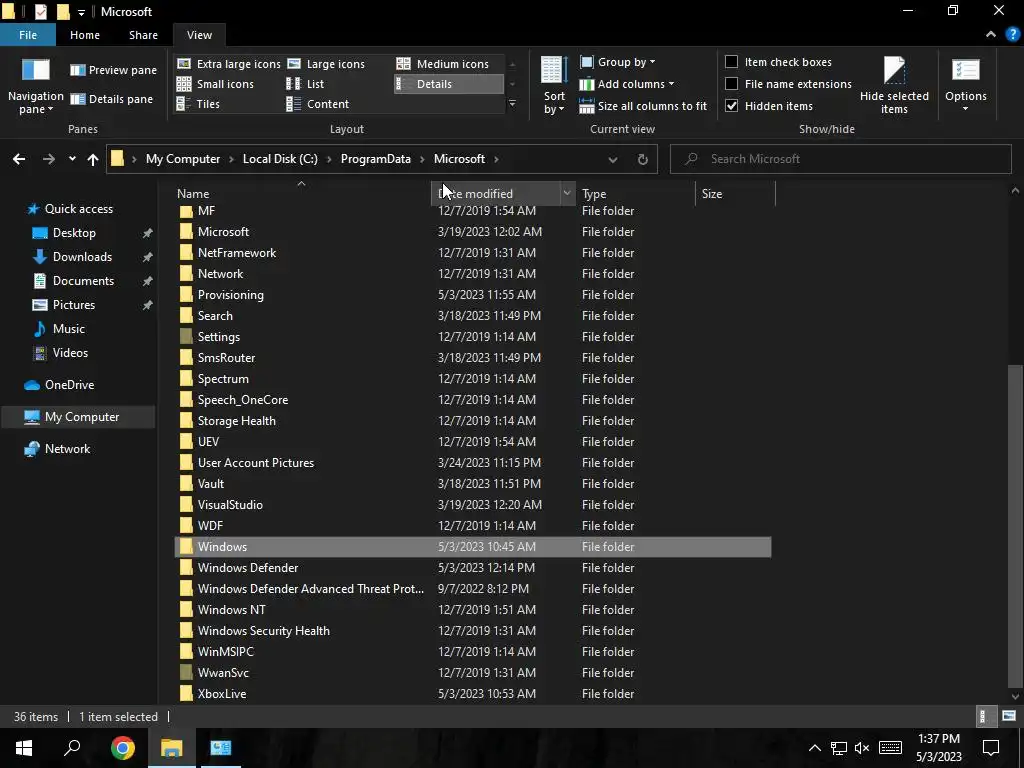Viewport: 1024px width, 768px height.
Task: Switch layout to Small icons
Action: [215, 84]
